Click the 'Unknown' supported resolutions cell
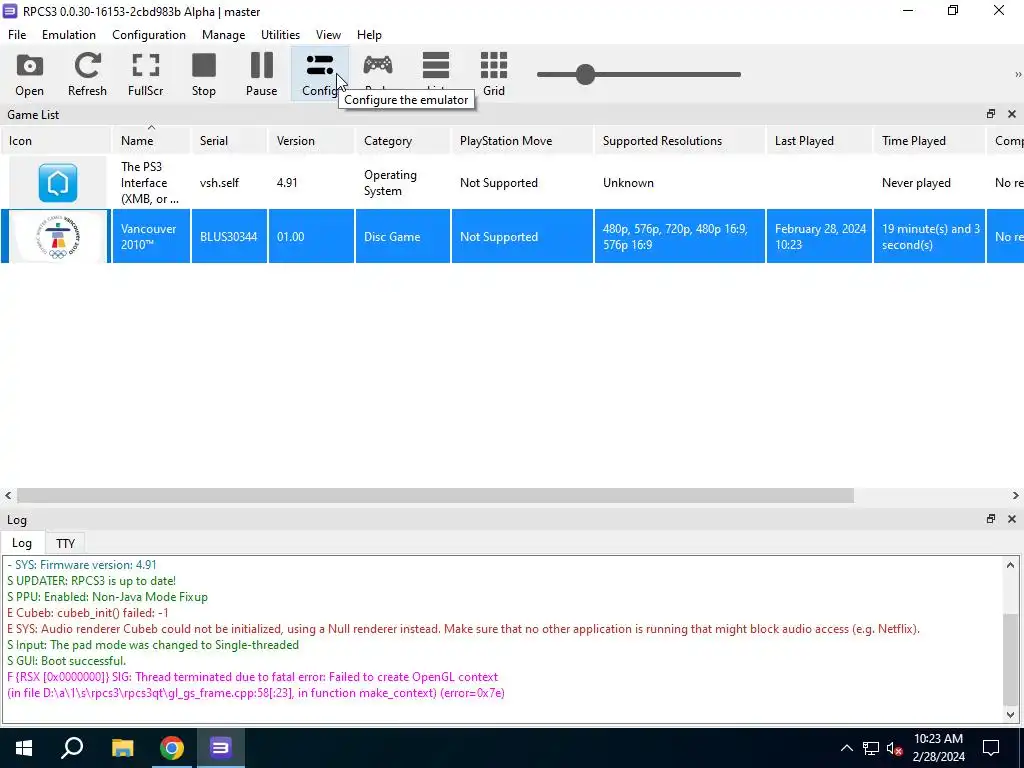Image resolution: width=1024 pixels, height=768 pixels. pos(679,183)
